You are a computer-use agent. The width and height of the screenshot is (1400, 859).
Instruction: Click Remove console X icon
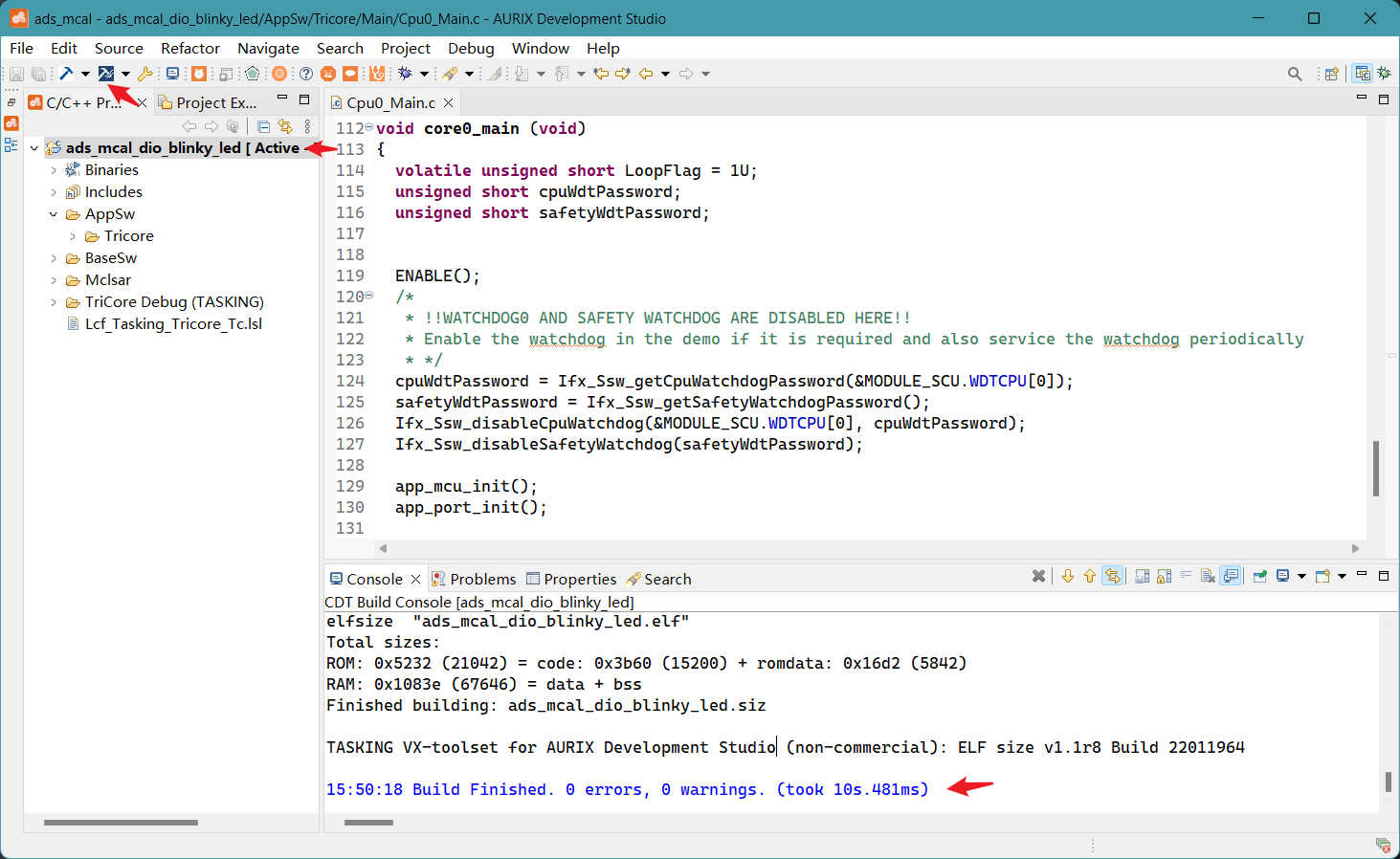[x=1038, y=576]
